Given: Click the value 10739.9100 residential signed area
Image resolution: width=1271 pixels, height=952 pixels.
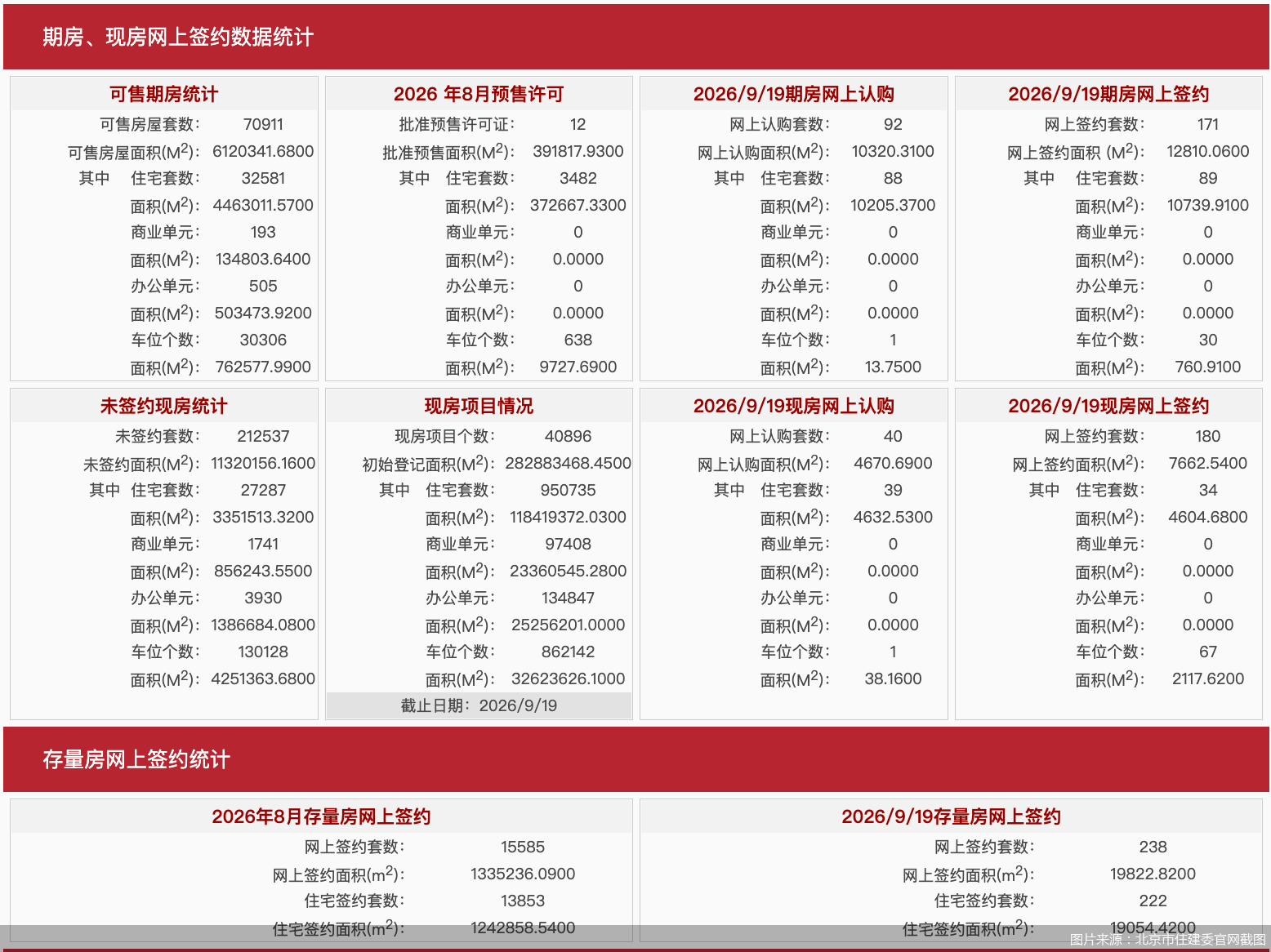Looking at the screenshot, I should click(1208, 205).
